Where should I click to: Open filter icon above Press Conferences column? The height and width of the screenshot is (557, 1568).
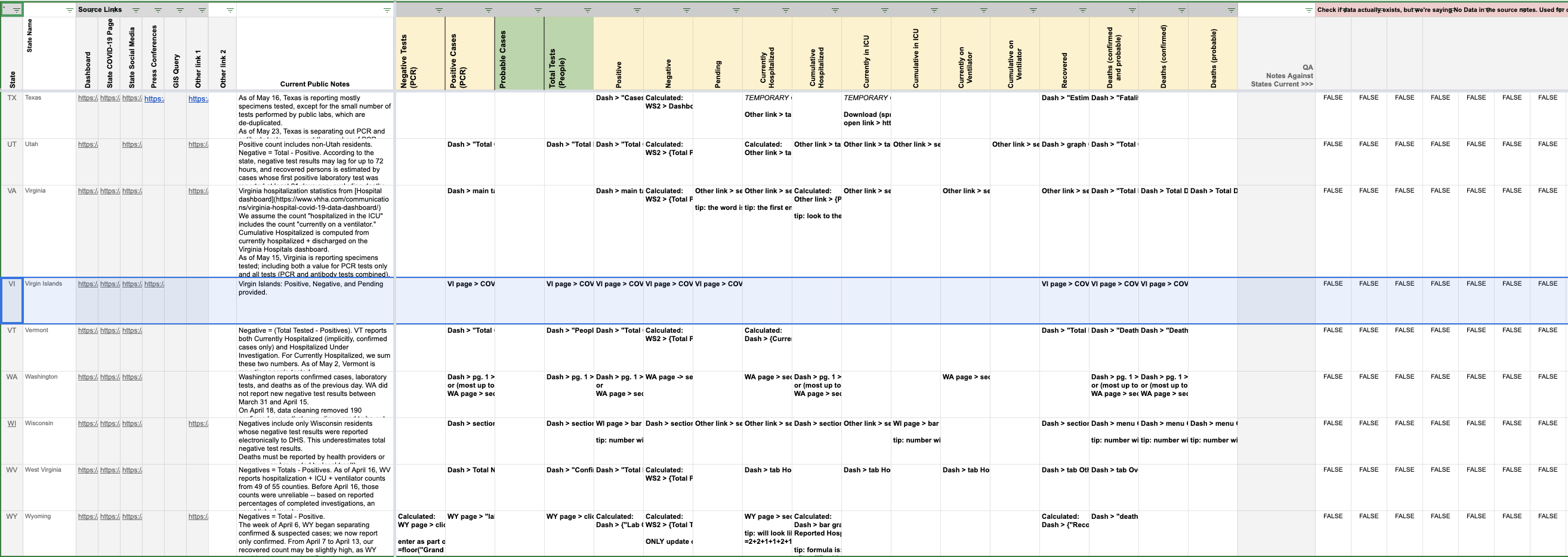tap(158, 10)
